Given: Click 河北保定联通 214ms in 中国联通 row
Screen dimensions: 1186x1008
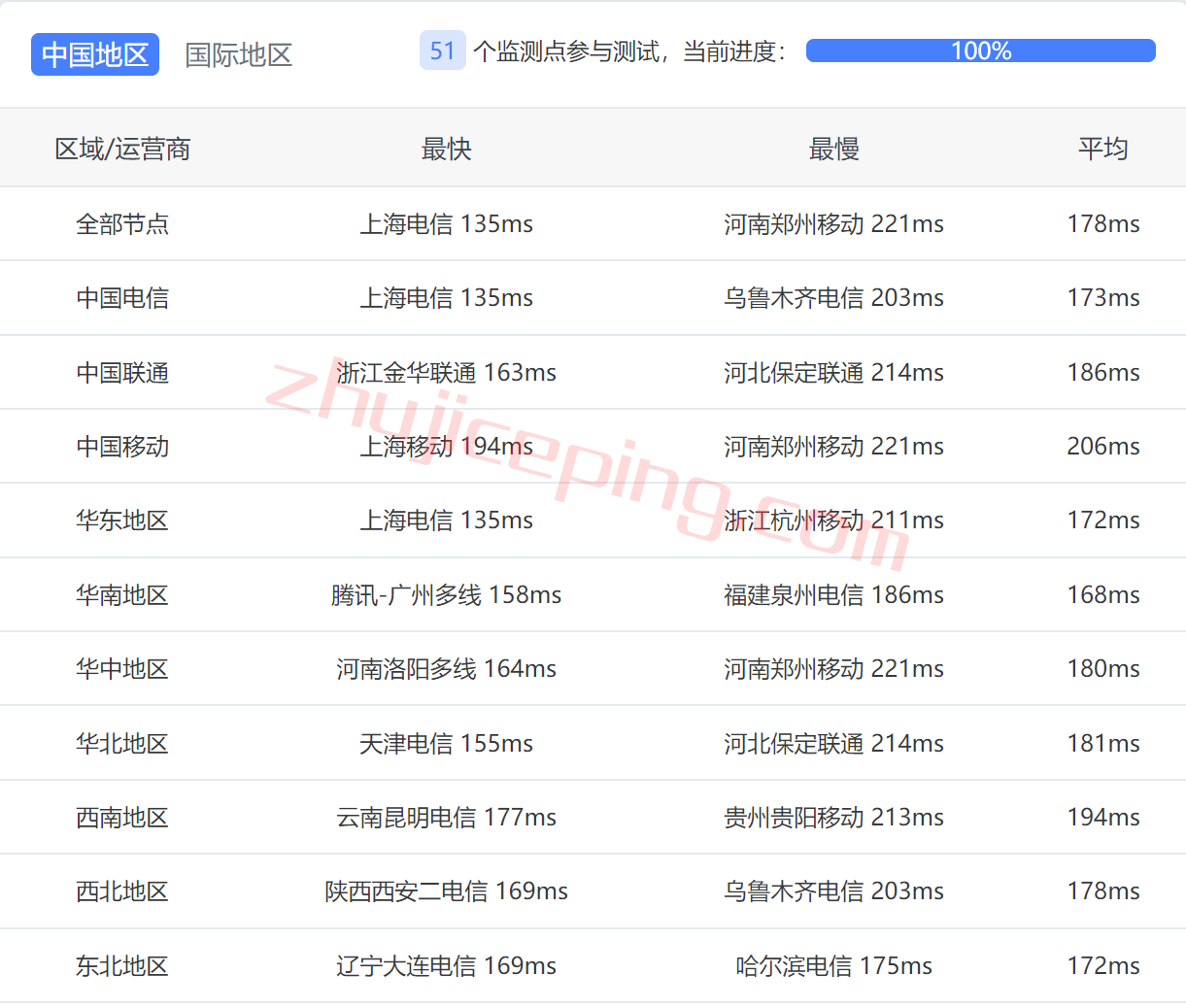Looking at the screenshot, I should pos(834,373).
